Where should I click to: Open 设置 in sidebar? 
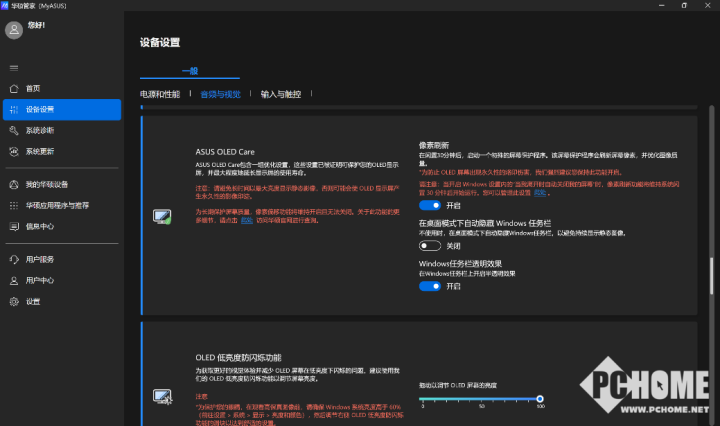point(62,302)
